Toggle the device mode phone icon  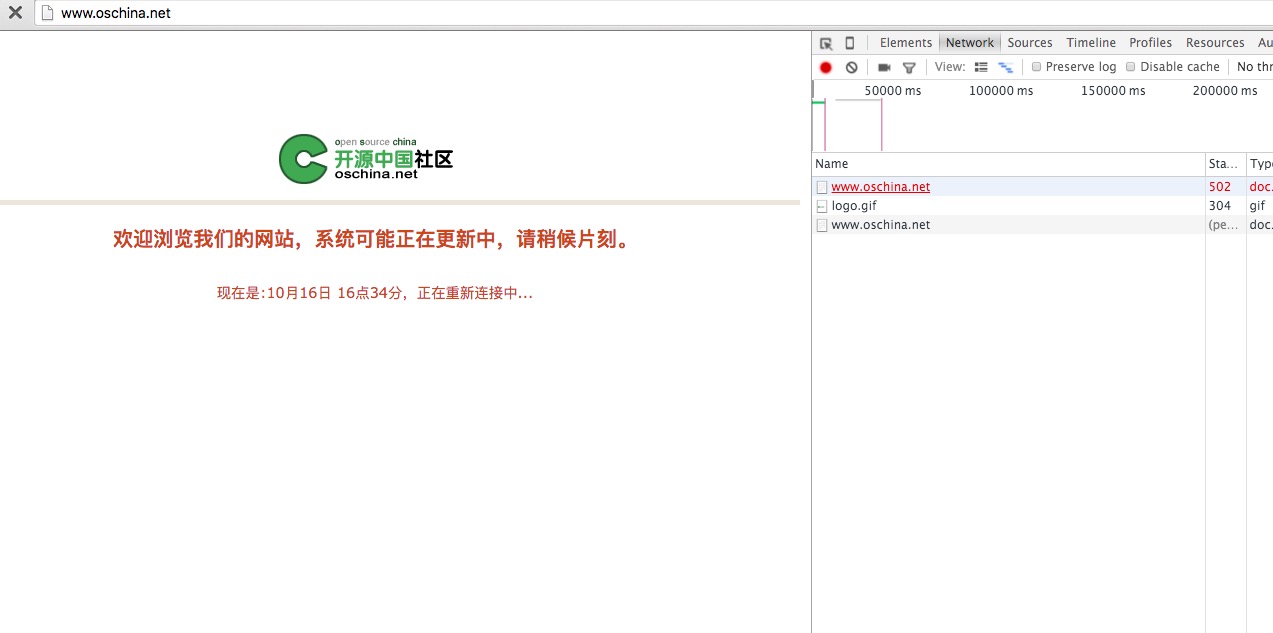850,43
